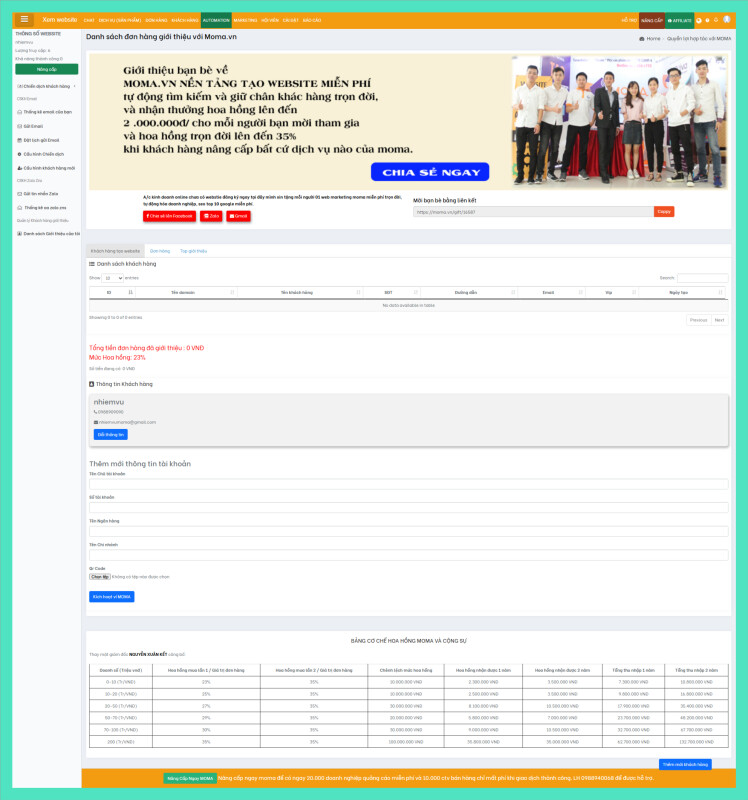Focus the Số tài khoản field
Image resolution: width=748 pixels, height=800 pixels.
408,508
